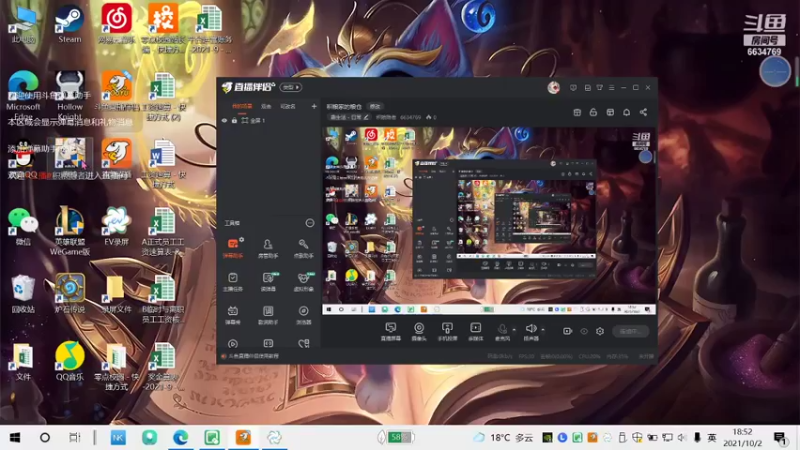This screenshot has width=800, height=450.
Task: Toggle the lock on the 全屏 1 source
Action: coord(234,120)
